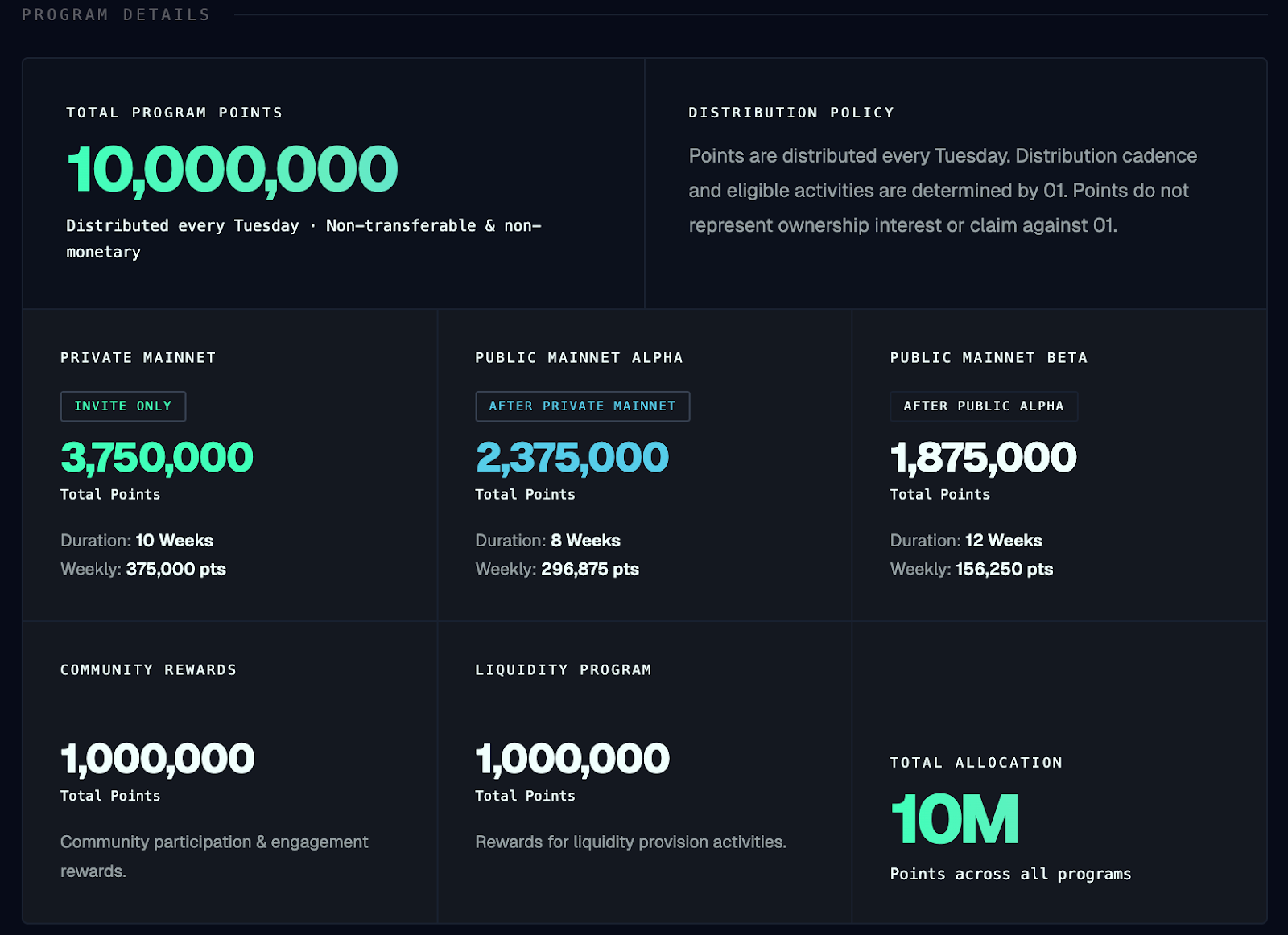This screenshot has width=1288, height=935.
Task: Click the 3,750,000 points value
Action: pos(157,457)
